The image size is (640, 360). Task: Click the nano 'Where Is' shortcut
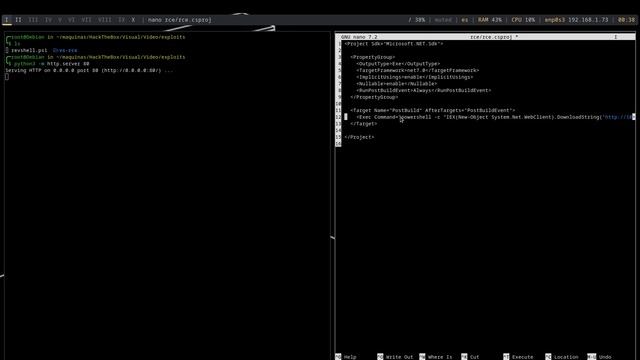point(436,357)
